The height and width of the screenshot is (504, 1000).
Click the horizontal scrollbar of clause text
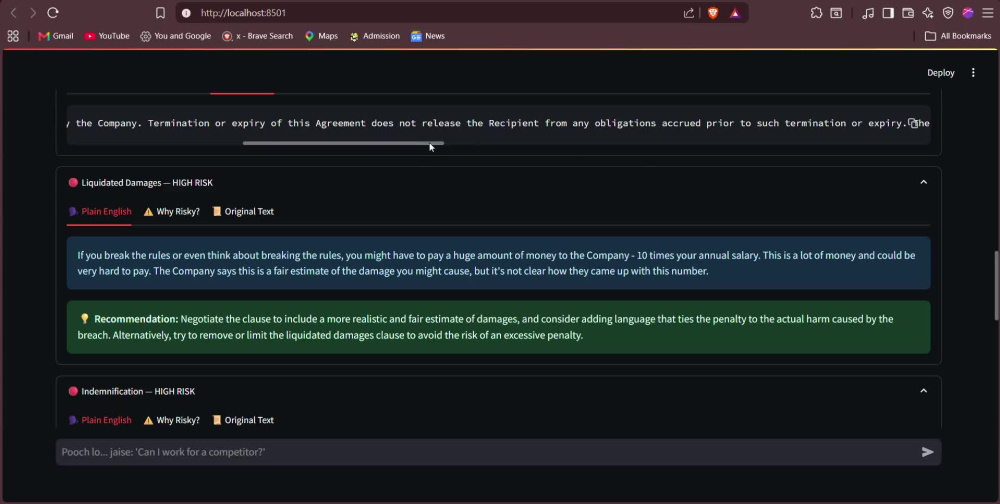343,143
